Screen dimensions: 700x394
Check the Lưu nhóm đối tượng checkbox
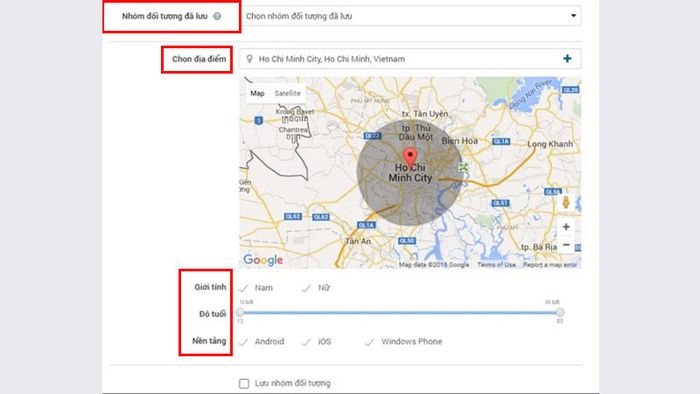pyautogui.click(x=244, y=383)
